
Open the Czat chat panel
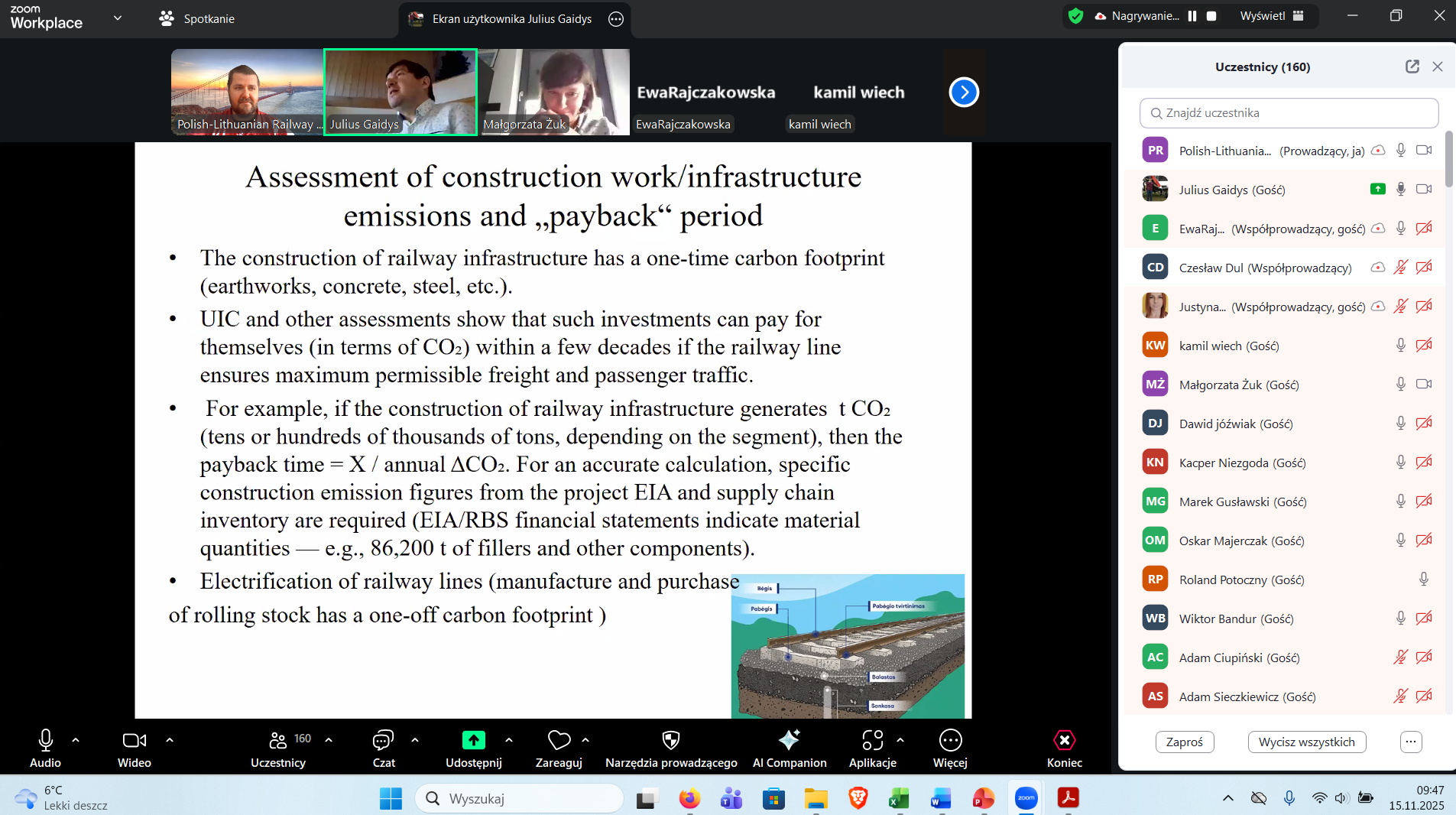[383, 741]
